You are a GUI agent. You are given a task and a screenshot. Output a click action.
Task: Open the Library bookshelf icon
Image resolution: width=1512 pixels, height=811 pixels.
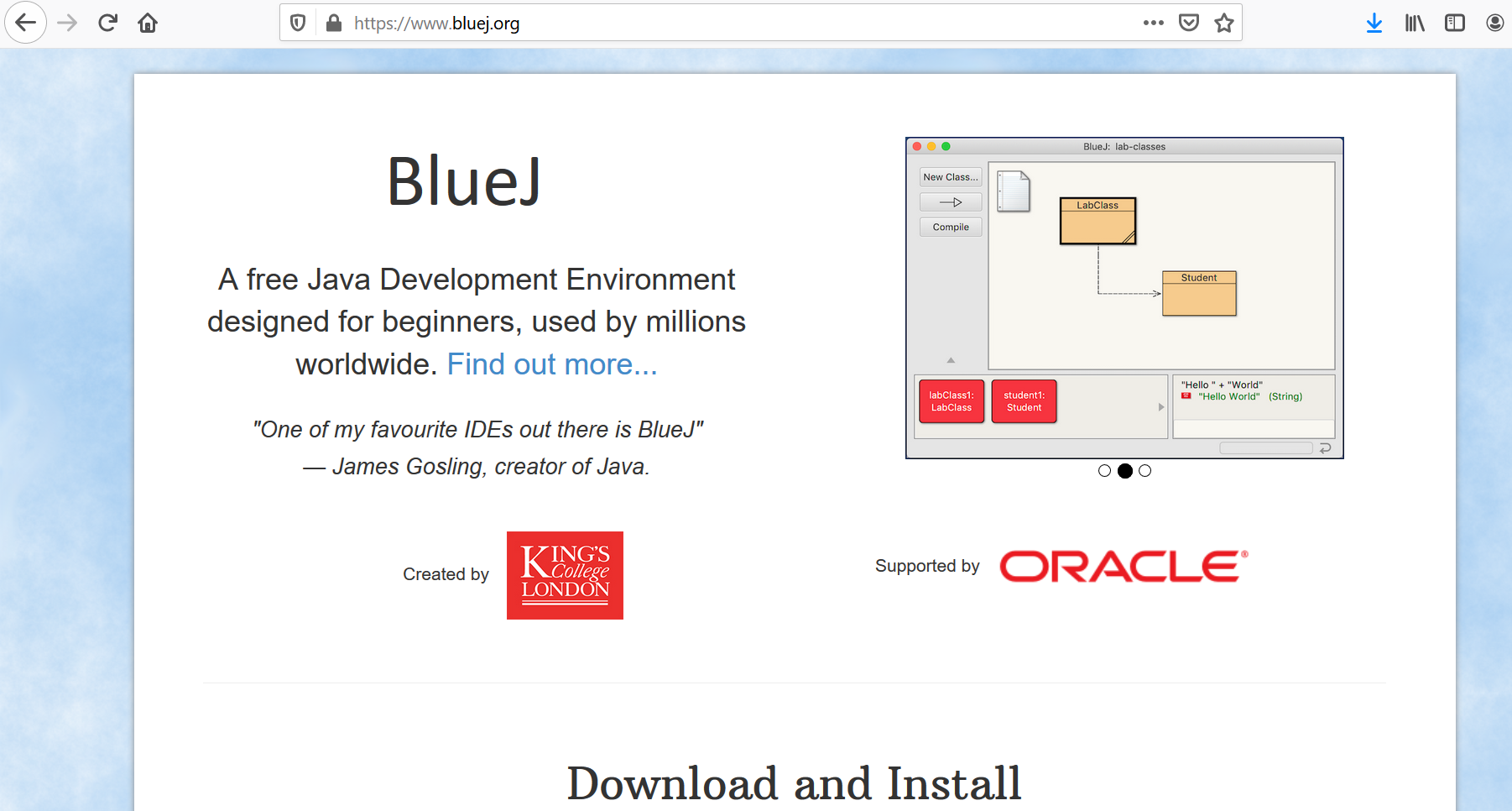pos(1415,23)
